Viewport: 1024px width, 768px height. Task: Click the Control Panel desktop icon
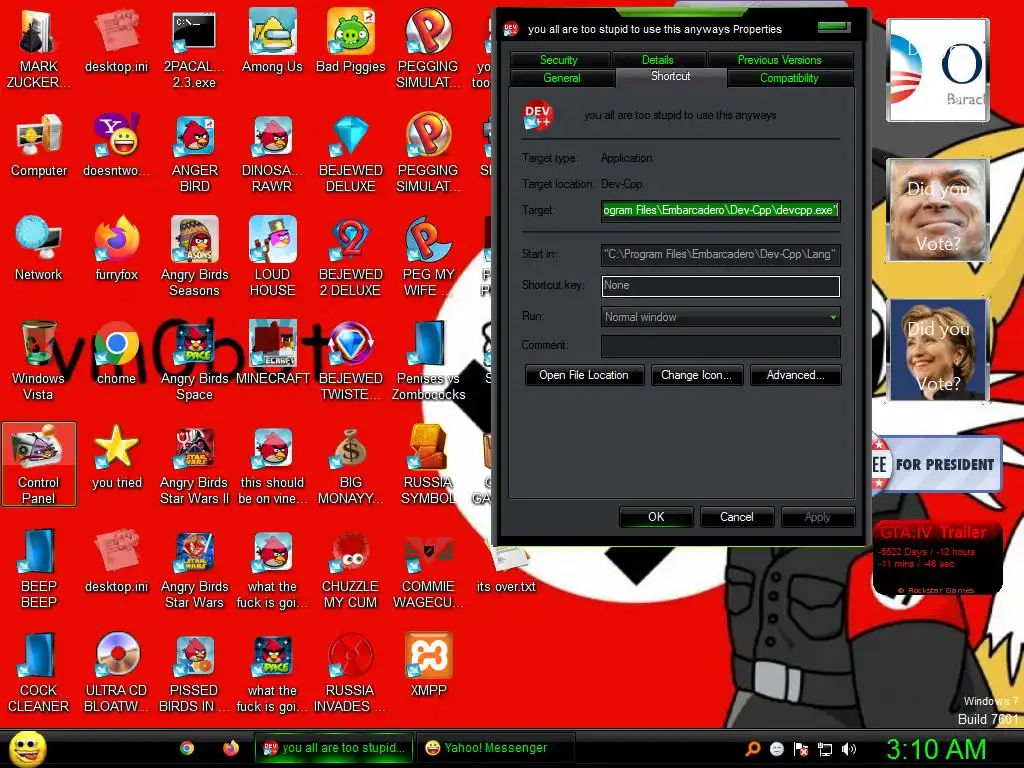coord(39,464)
